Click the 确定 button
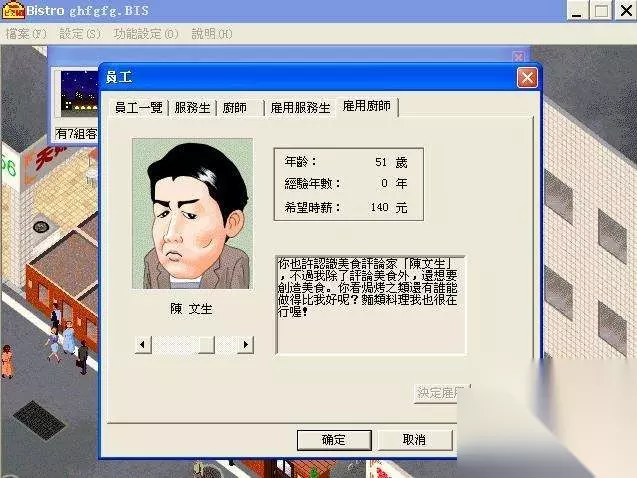Image resolution: width=637 pixels, height=478 pixels. click(x=334, y=440)
